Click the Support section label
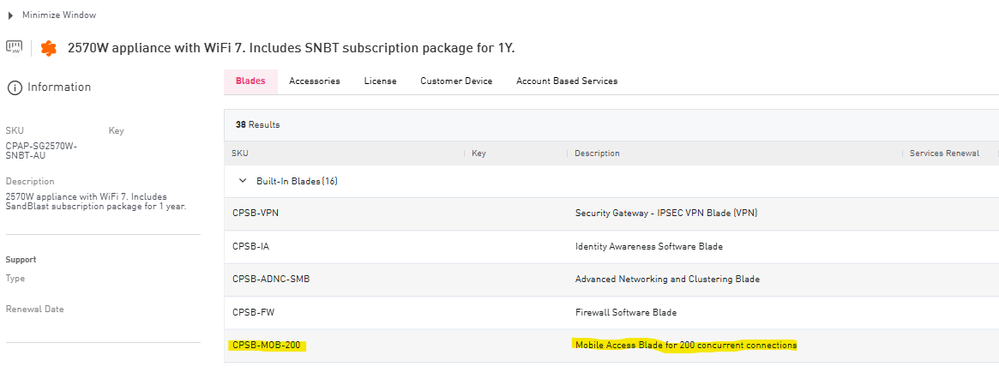The width and height of the screenshot is (999, 379). pyautogui.click(x=21, y=260)
